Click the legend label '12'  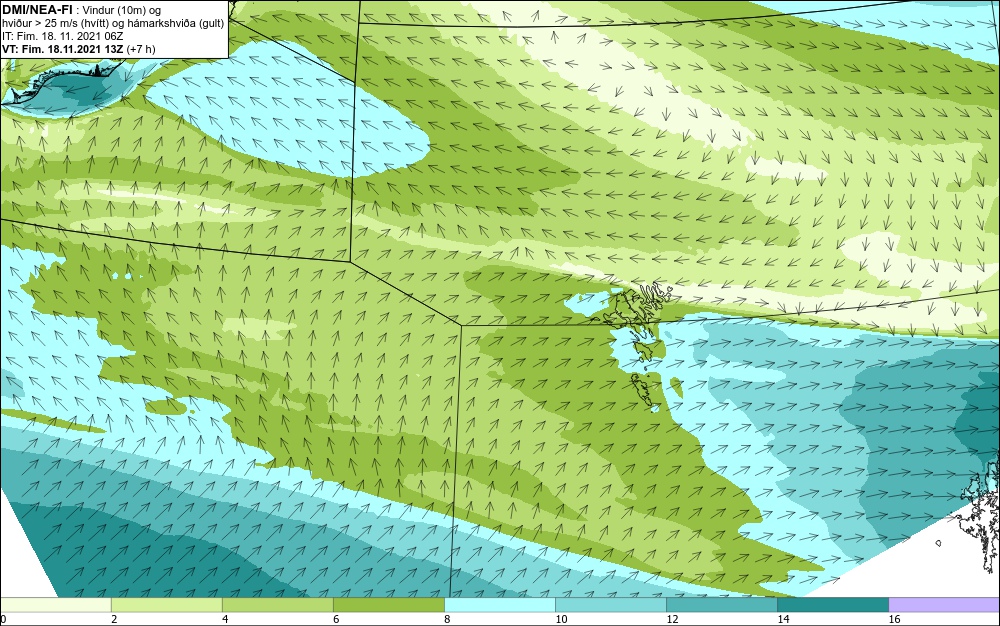click(x=672, y=619)
